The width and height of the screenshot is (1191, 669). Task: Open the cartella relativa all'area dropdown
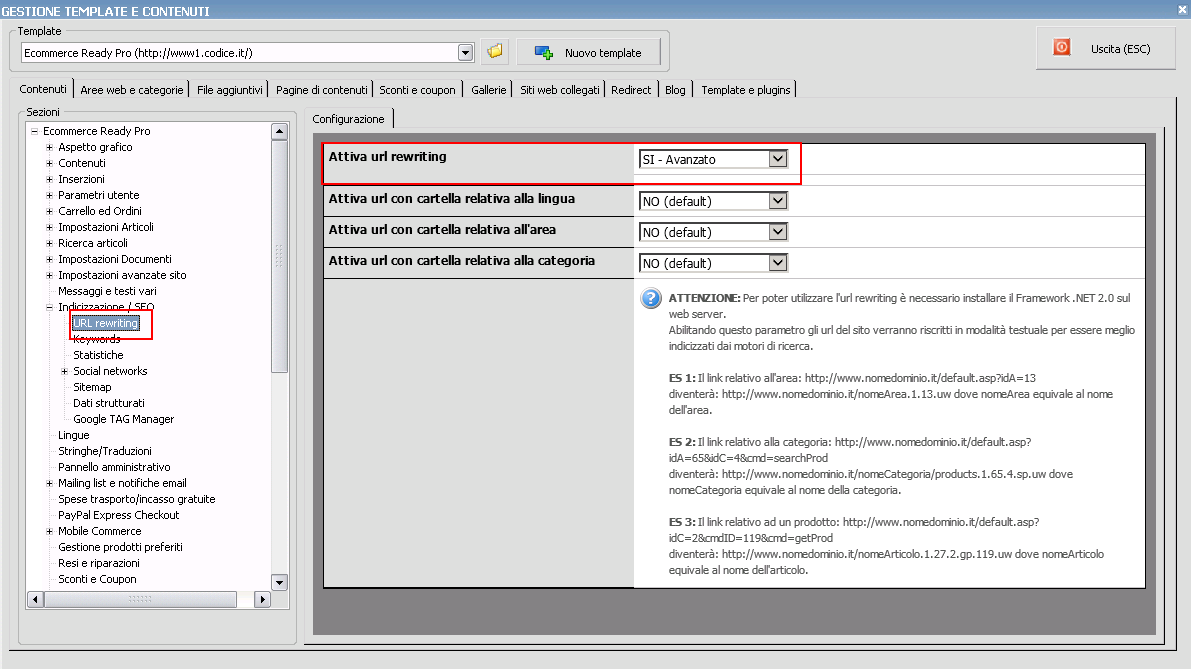[x=778, y=232]
